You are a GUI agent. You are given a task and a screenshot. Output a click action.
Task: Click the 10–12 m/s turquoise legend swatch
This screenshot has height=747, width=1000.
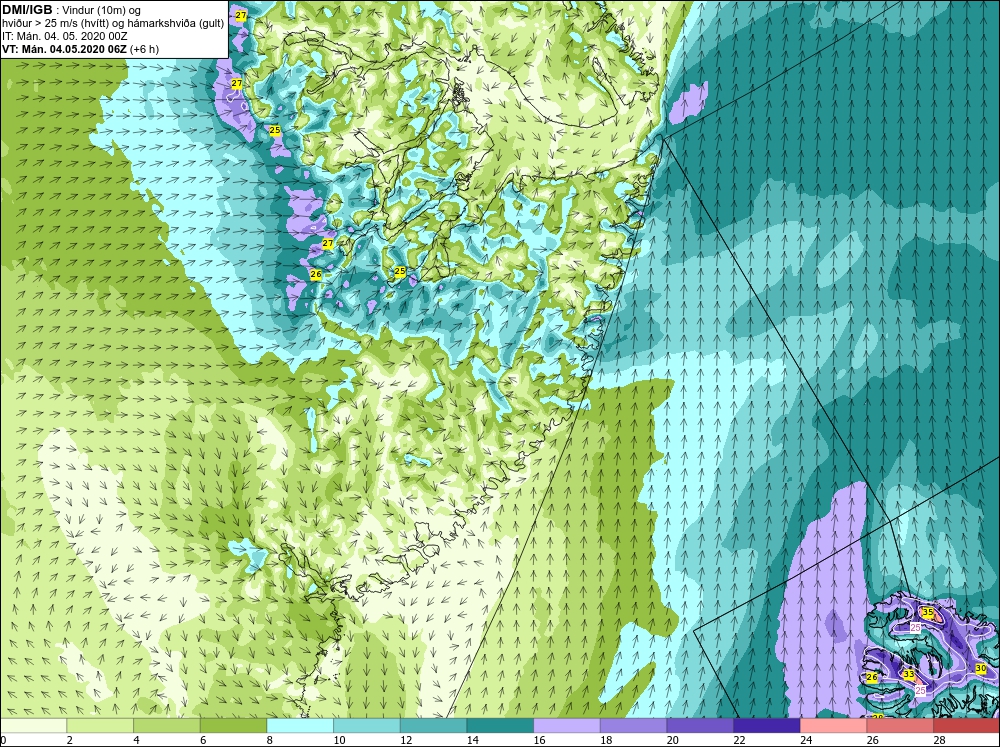pyautogui.click(x=367, y=726)
